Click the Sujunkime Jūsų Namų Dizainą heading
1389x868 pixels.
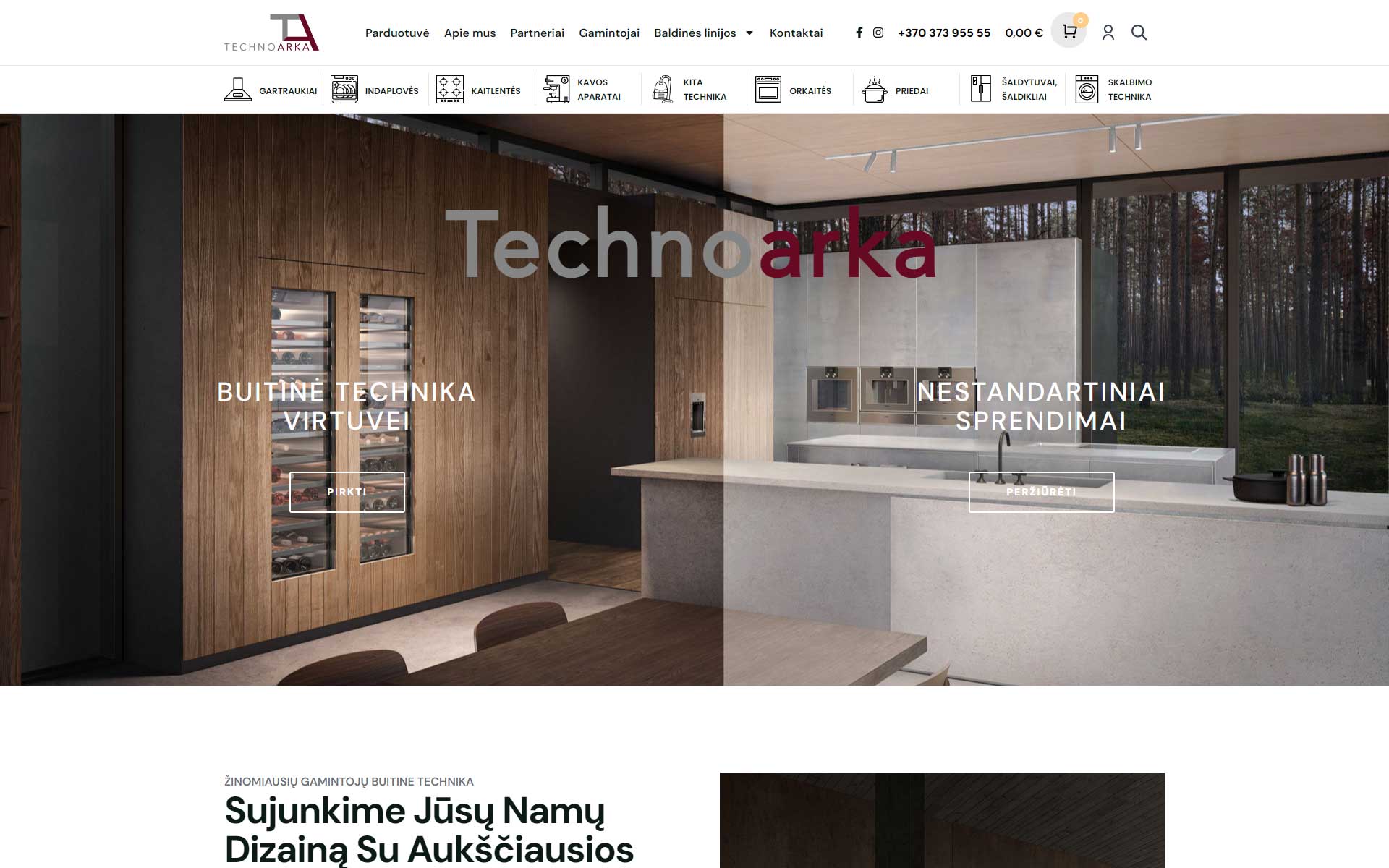coord(429,830)
